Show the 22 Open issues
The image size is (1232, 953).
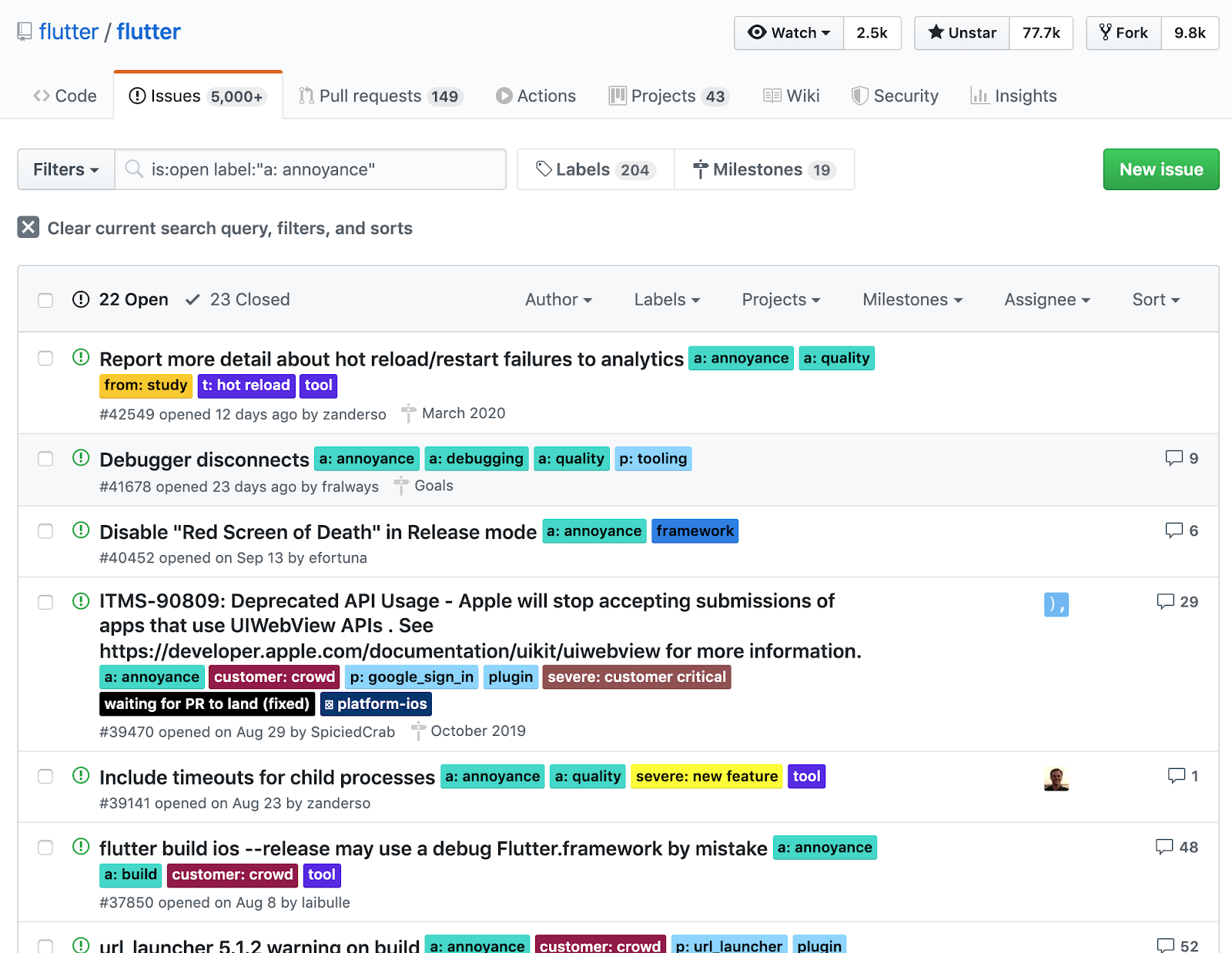[x=120, y=299]
